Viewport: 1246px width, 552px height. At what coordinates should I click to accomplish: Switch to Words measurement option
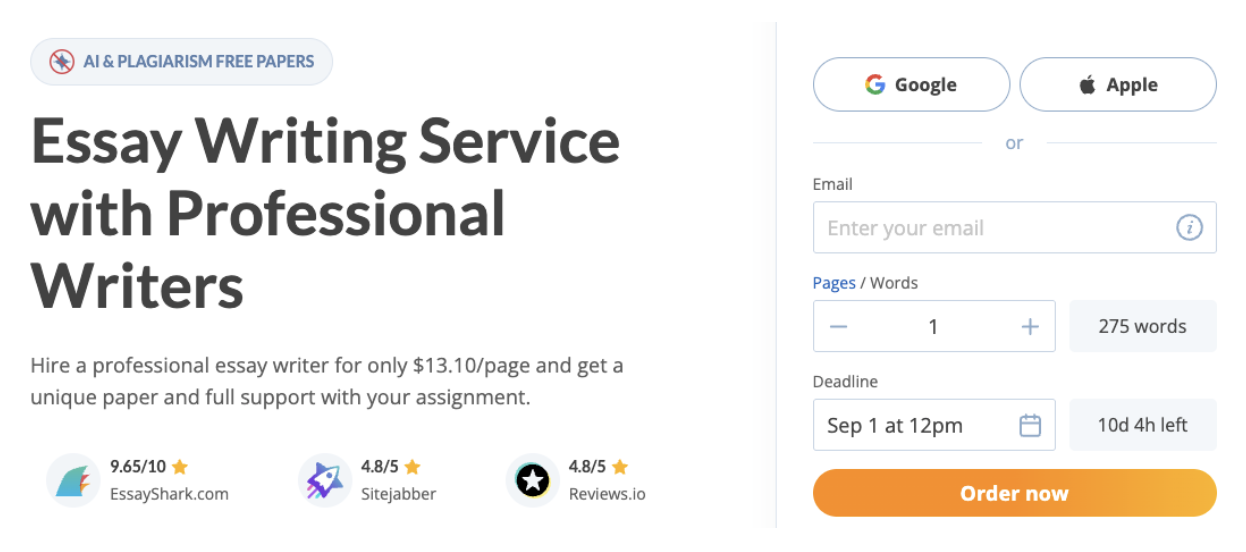coord(894,283)
